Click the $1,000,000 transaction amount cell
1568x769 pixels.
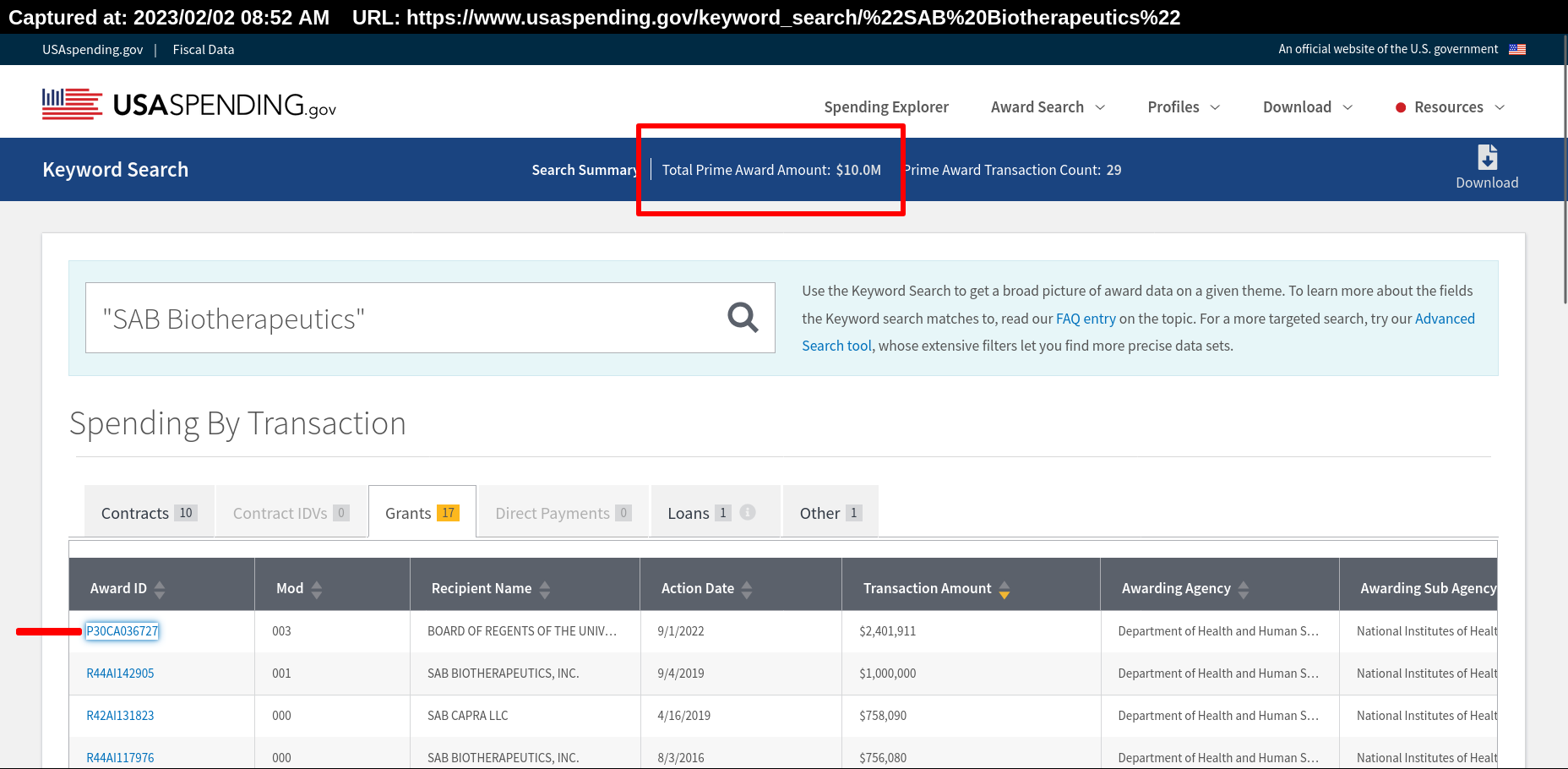972,674
